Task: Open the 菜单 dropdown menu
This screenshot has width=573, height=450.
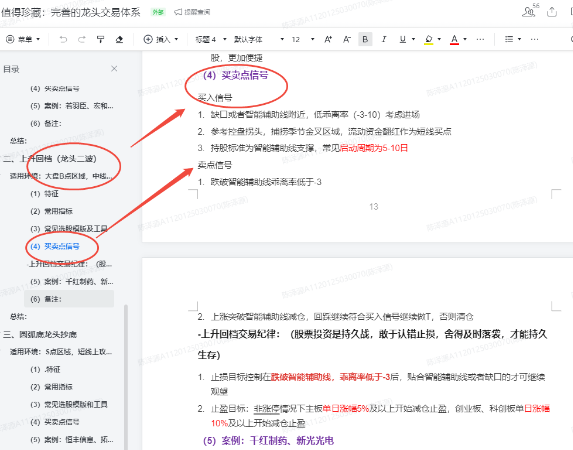Action: (23, 39)
